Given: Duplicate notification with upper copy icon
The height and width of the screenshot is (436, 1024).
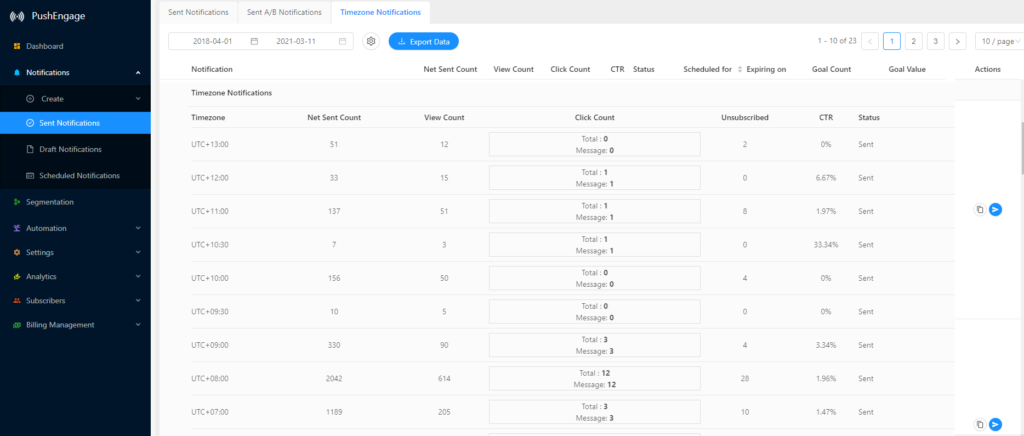Looking at the screenshot, I should pos(980,210).
